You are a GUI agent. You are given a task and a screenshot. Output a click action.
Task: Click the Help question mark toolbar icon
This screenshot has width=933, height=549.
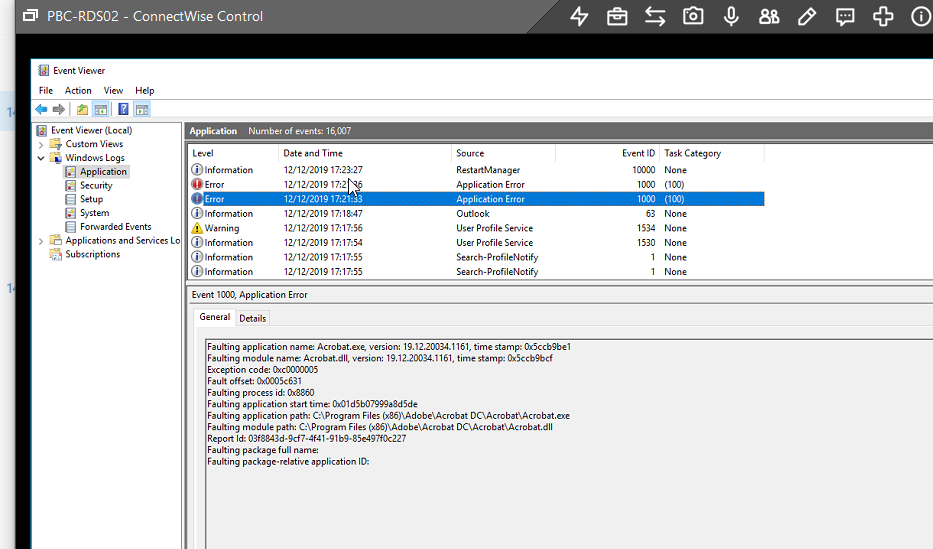point(123,109)
